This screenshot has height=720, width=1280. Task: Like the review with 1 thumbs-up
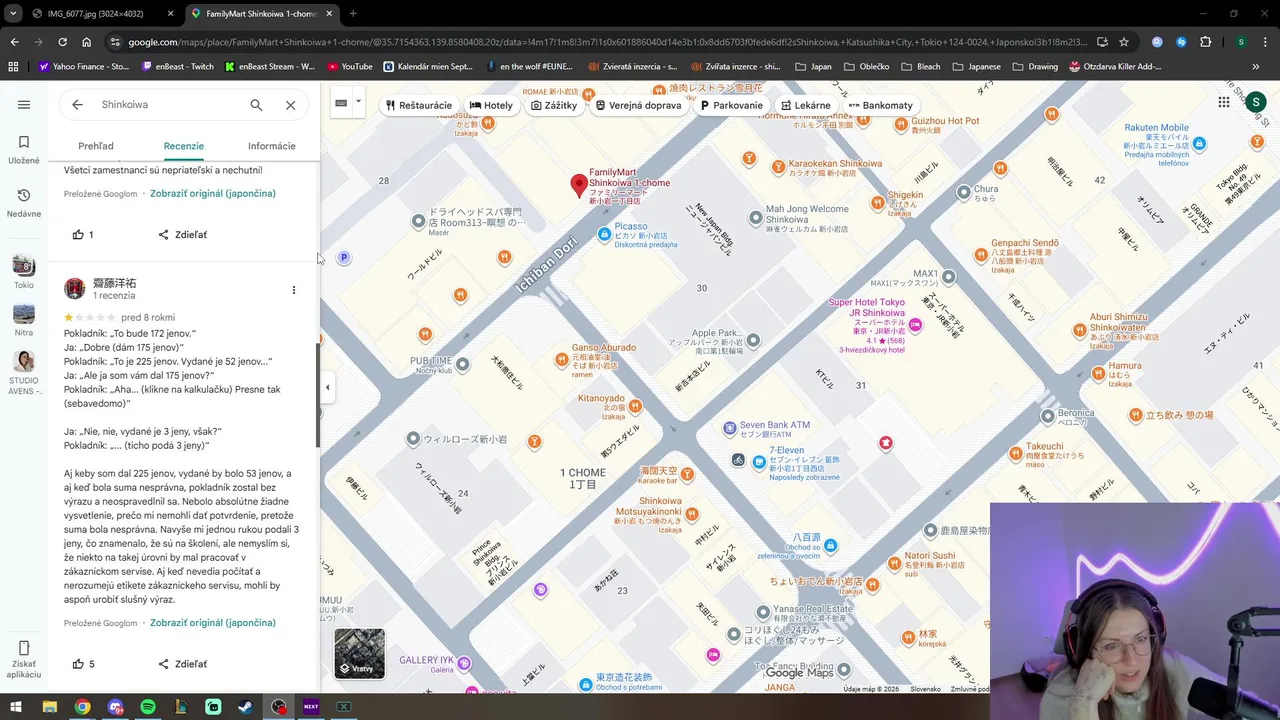point(82,234)
